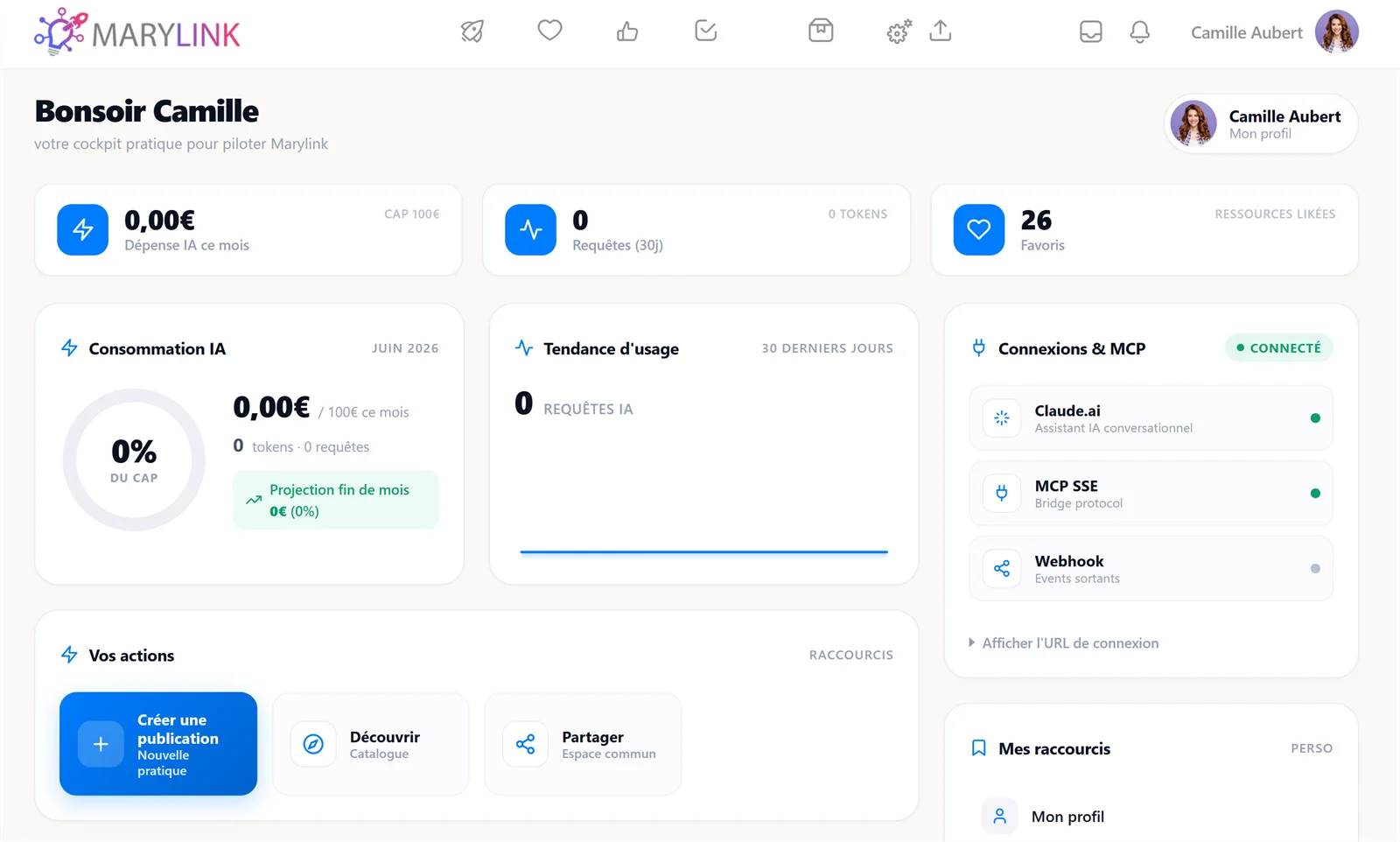Click Claude.ai green status dot
This screenshot has height=842, width=1400.
pos(1315,418)
